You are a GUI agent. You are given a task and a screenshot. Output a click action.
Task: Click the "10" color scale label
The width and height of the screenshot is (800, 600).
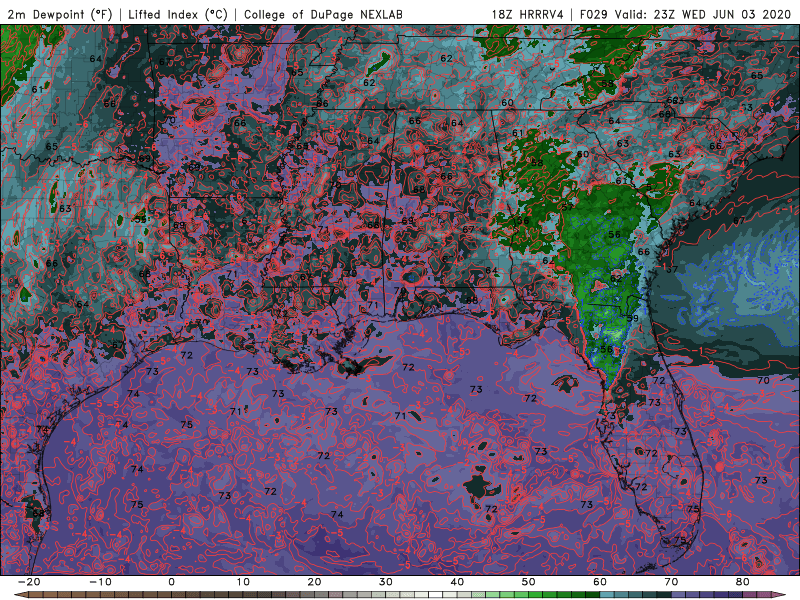(243, 582)
